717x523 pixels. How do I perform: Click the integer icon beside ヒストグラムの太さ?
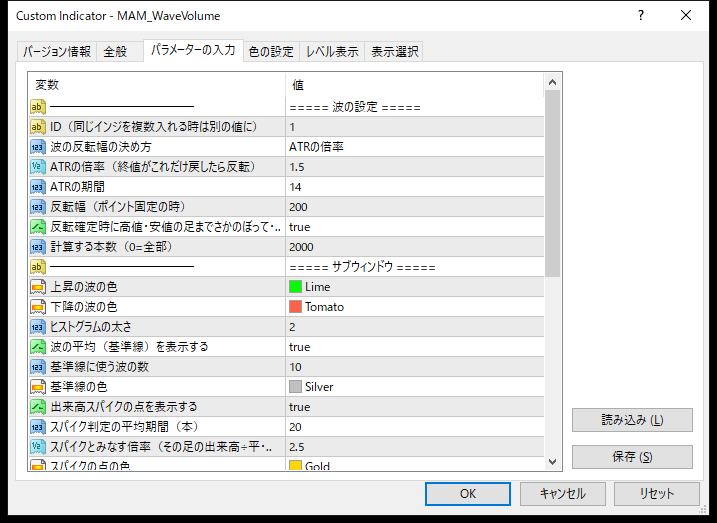tap(38, 327)
